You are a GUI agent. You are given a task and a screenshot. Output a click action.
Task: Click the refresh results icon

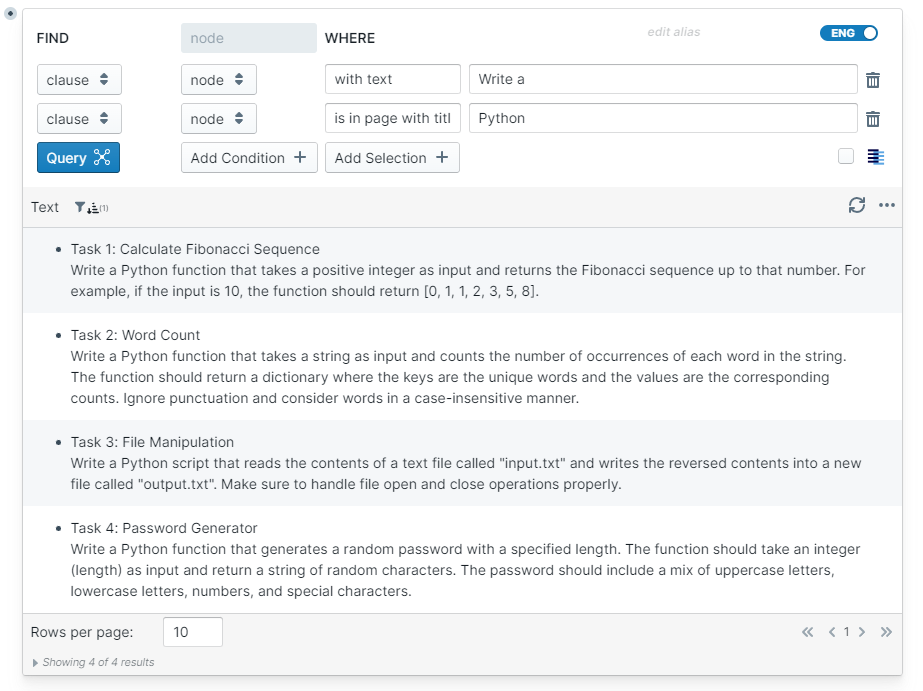[x=857, y=205]
